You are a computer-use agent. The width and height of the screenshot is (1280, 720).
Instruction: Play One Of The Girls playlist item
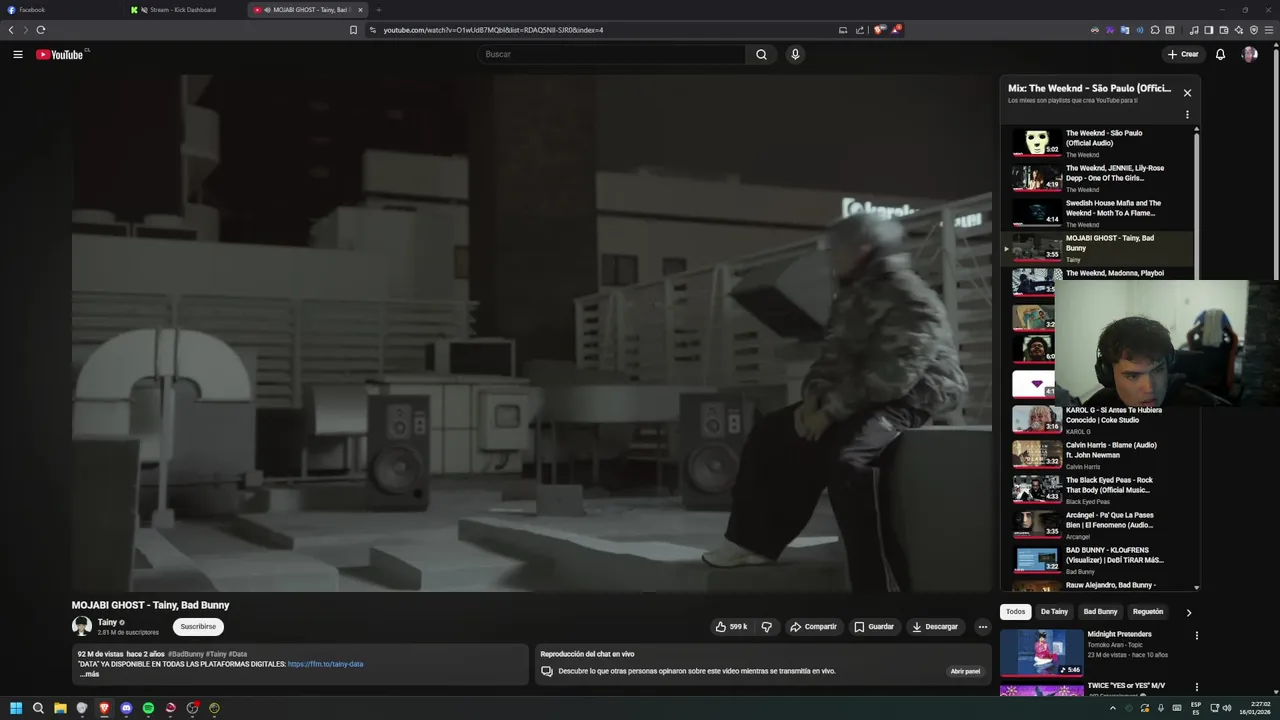1097,178
